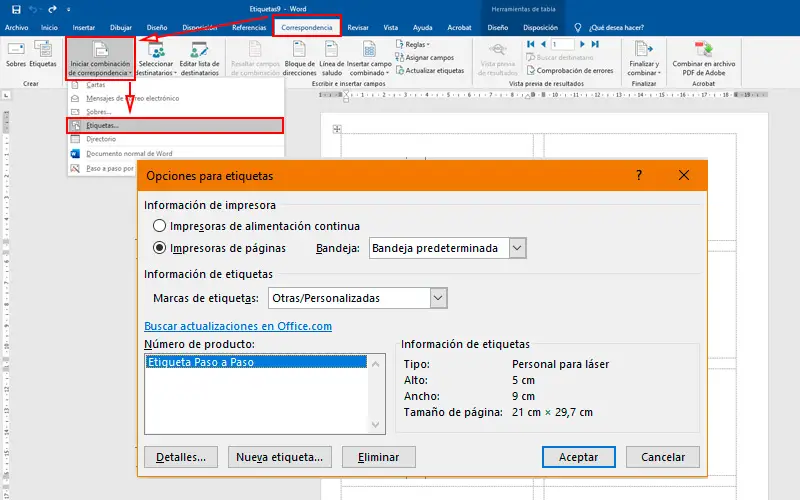Switch to the Vista tab
This screenshot has width=800, height=500.
[390, 28]
